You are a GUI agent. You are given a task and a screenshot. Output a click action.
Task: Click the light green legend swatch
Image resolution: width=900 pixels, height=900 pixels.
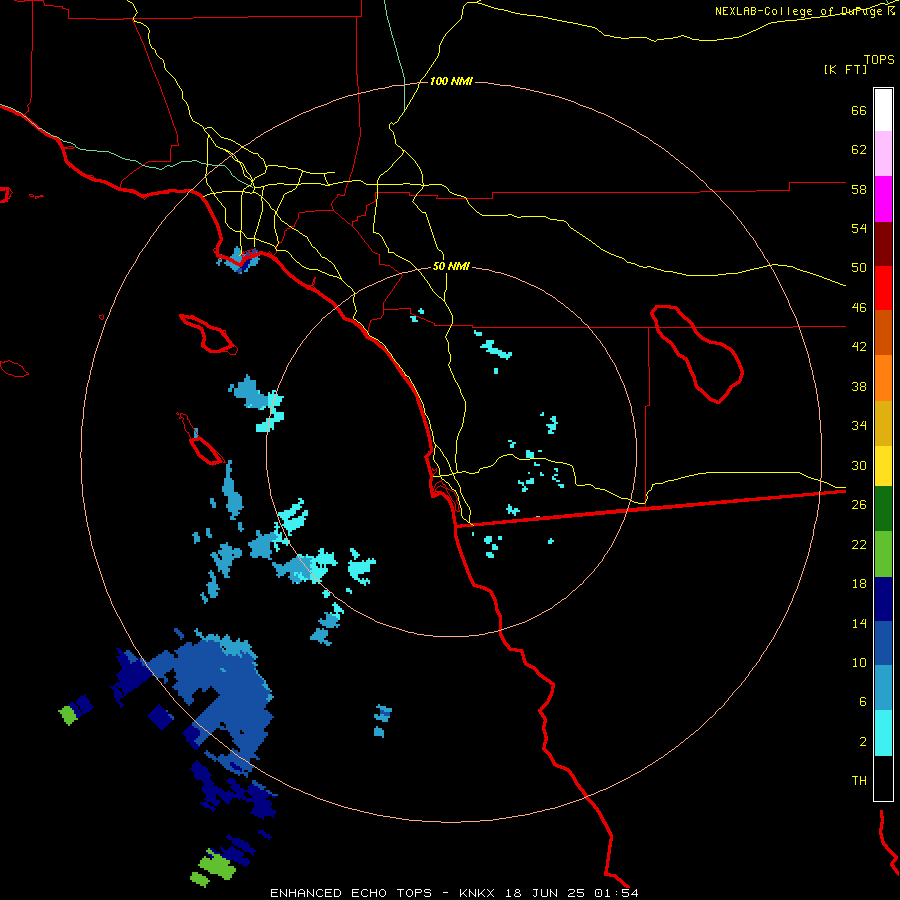[x=883, y=554]
